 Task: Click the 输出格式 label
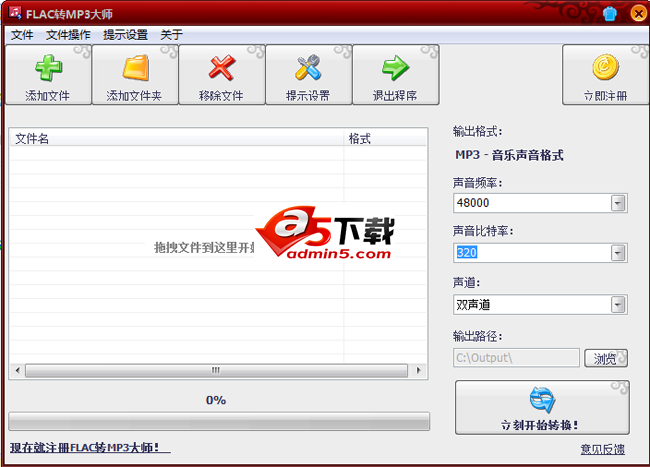(x=478, y=132)
